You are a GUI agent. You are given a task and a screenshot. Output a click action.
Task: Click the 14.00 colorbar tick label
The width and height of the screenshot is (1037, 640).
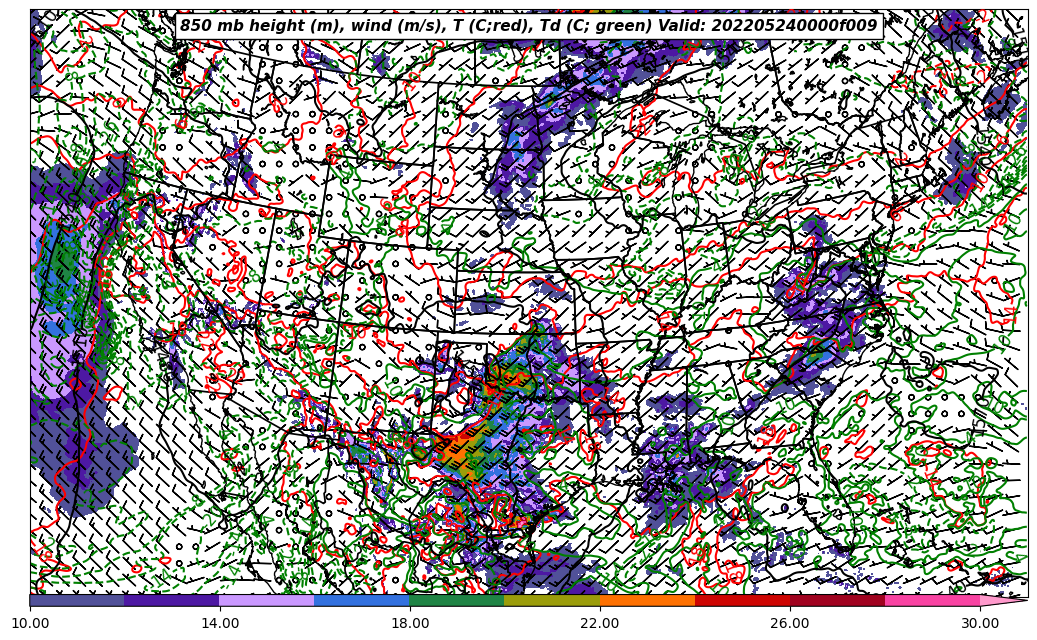tap(220, 623)
